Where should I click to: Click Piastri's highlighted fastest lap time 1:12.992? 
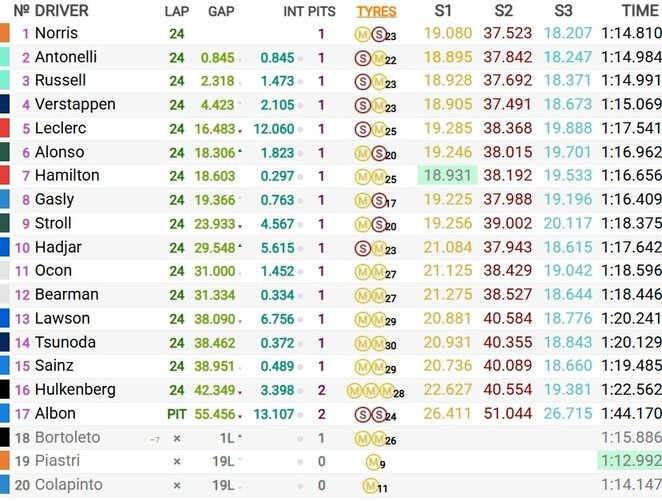point(630,462)
